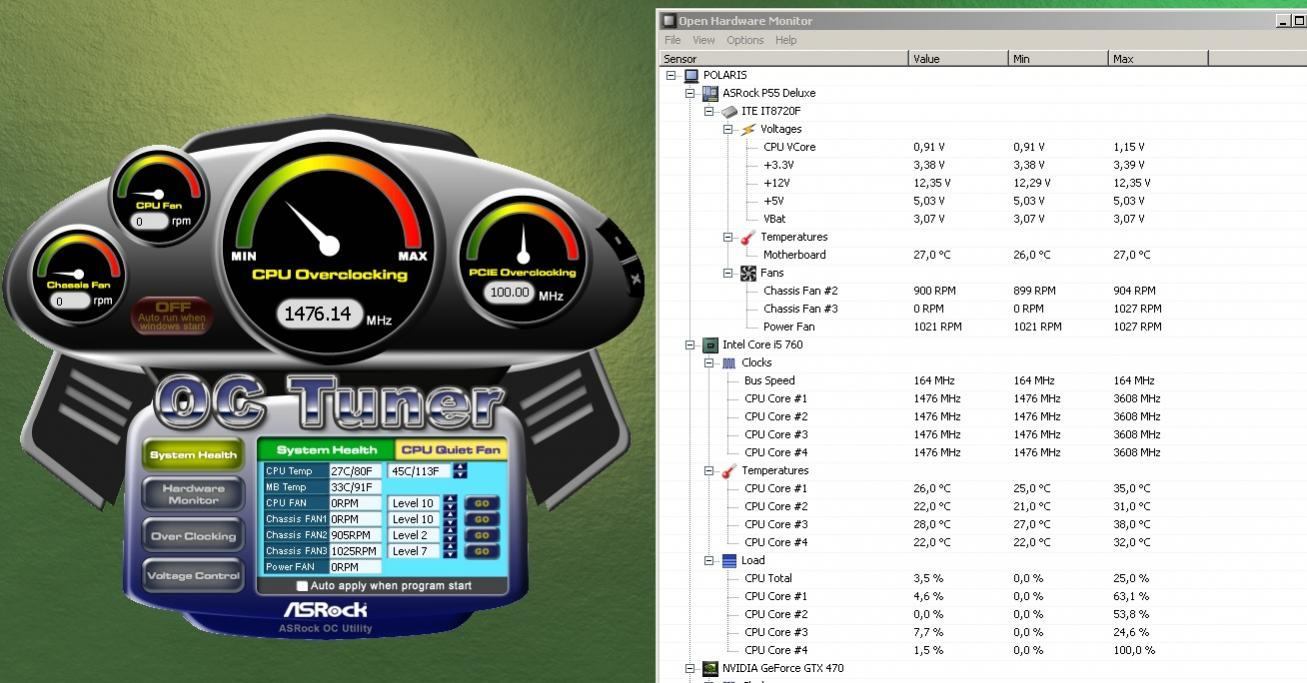The image size is (1307, 683).
Task: Collapse the Temperatures group above the Motherboard row
Action: pyautogui.click(x=728, y=237)
